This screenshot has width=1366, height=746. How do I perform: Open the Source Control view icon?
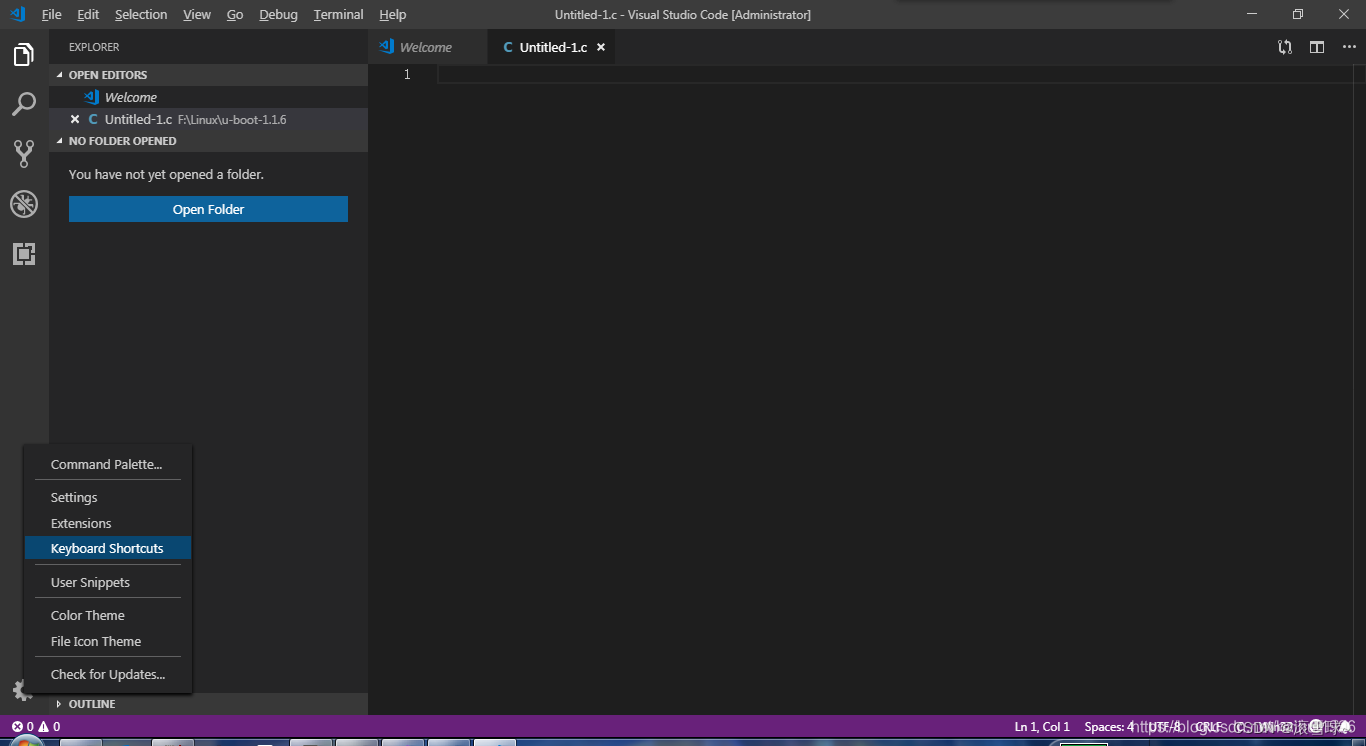[24, 153]
